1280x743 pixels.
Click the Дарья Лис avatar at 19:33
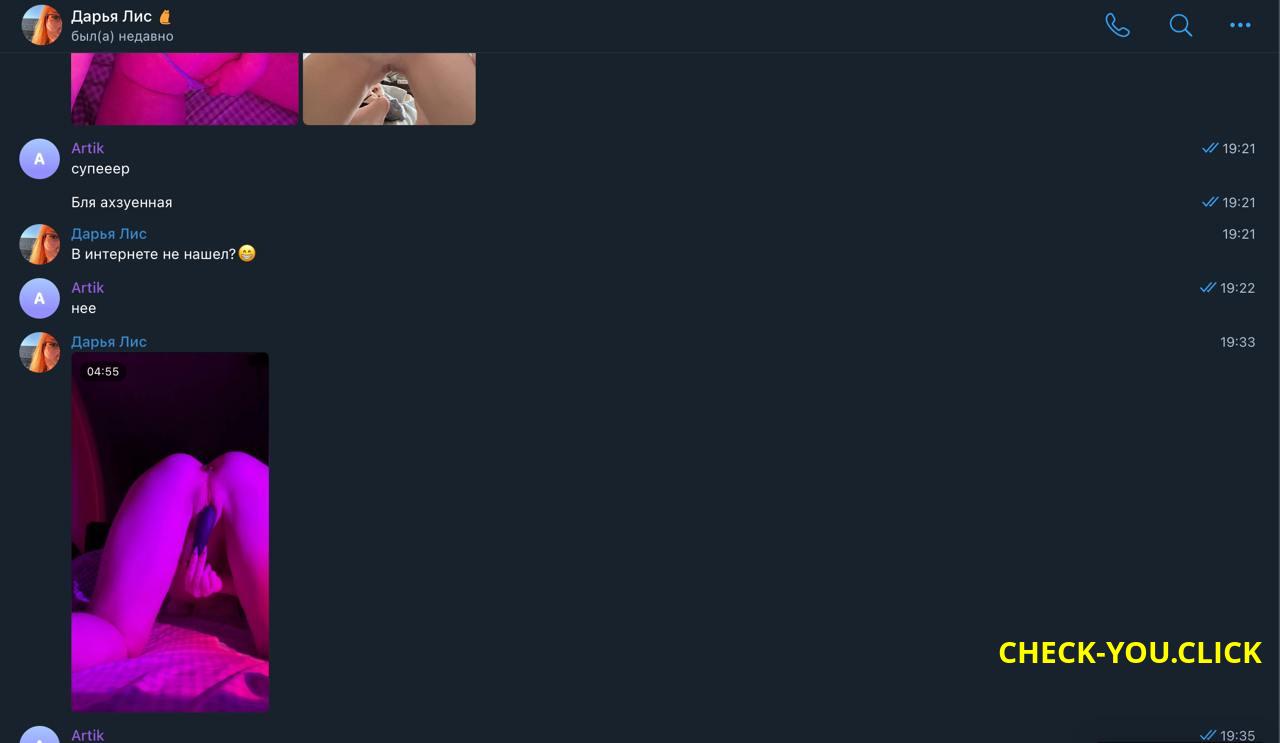40,353
